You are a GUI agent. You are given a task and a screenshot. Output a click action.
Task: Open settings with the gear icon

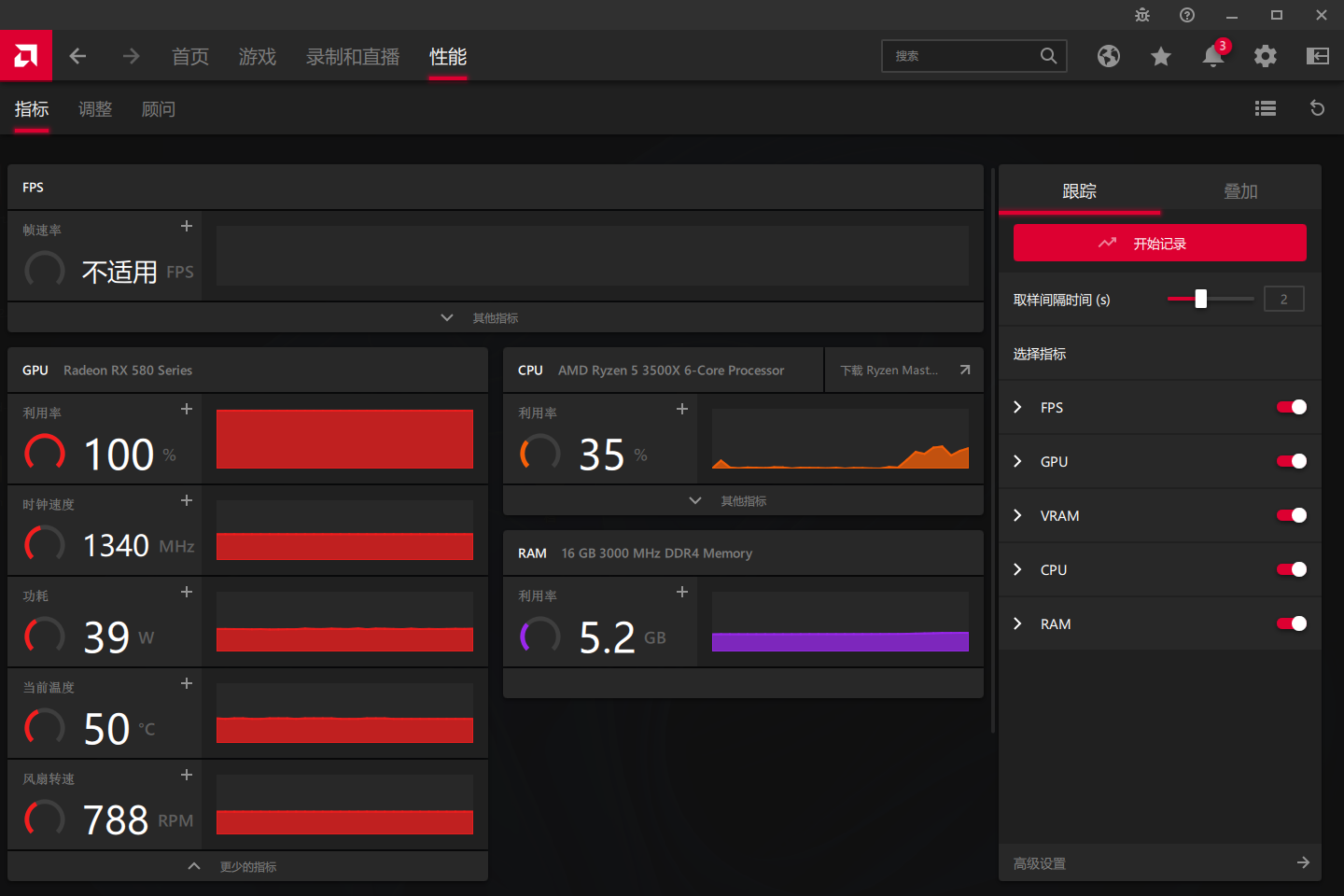[x=1265, y=56]
